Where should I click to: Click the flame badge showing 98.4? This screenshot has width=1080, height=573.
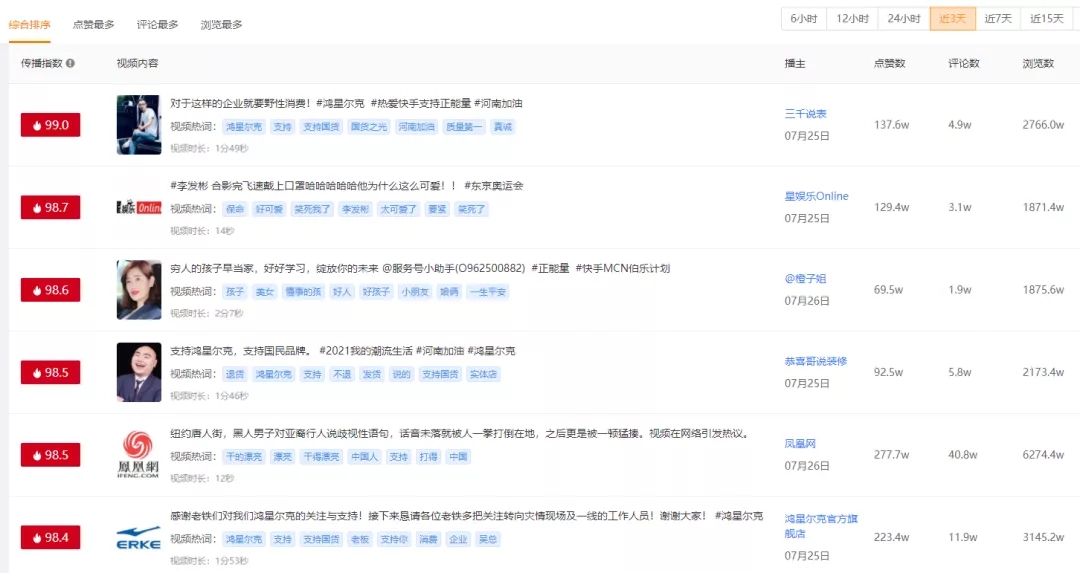50,538
